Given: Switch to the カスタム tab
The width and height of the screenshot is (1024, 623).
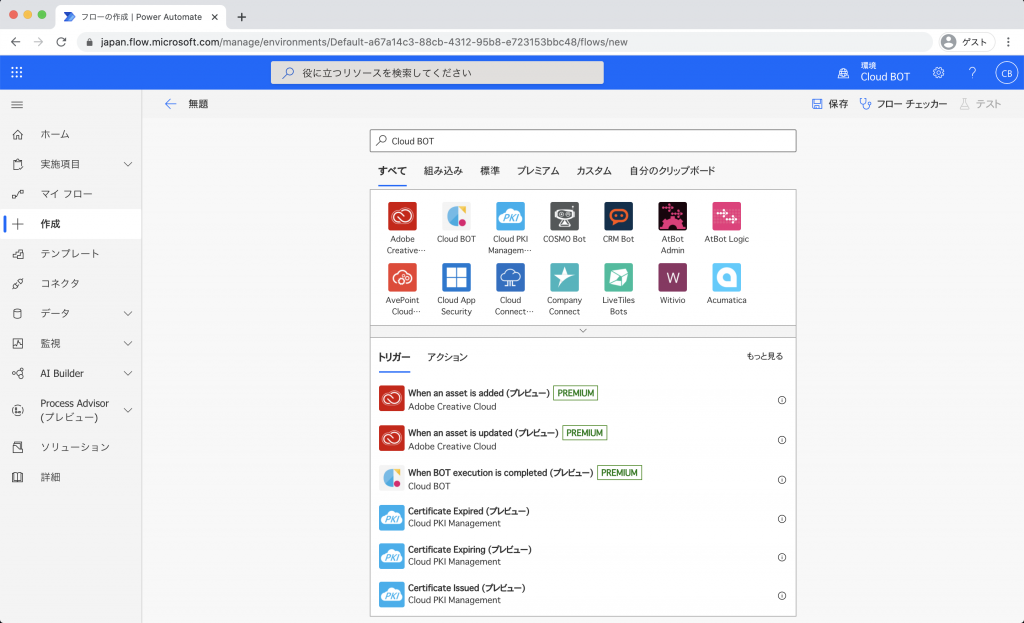Looking at the screenshot, I should (594, 171).
